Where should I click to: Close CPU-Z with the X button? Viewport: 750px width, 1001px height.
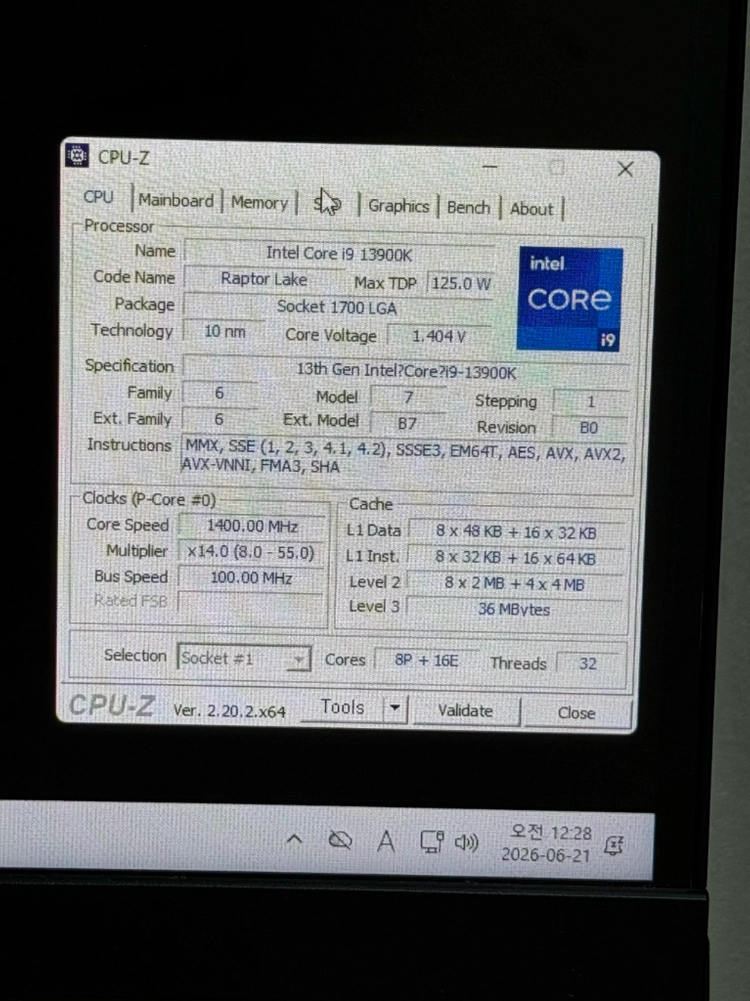click(625, 169)
